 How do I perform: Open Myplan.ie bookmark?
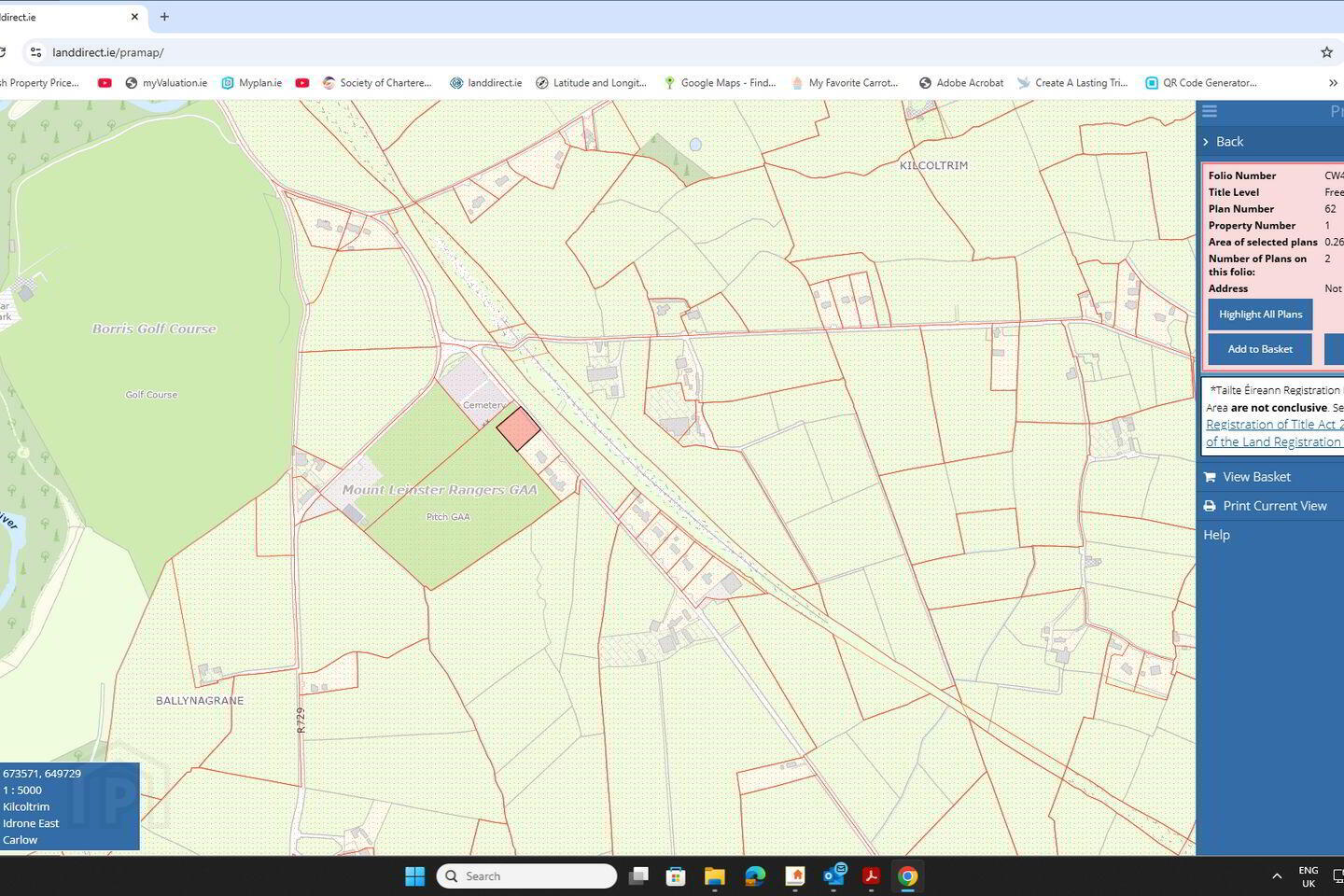[x=252, y=83]
